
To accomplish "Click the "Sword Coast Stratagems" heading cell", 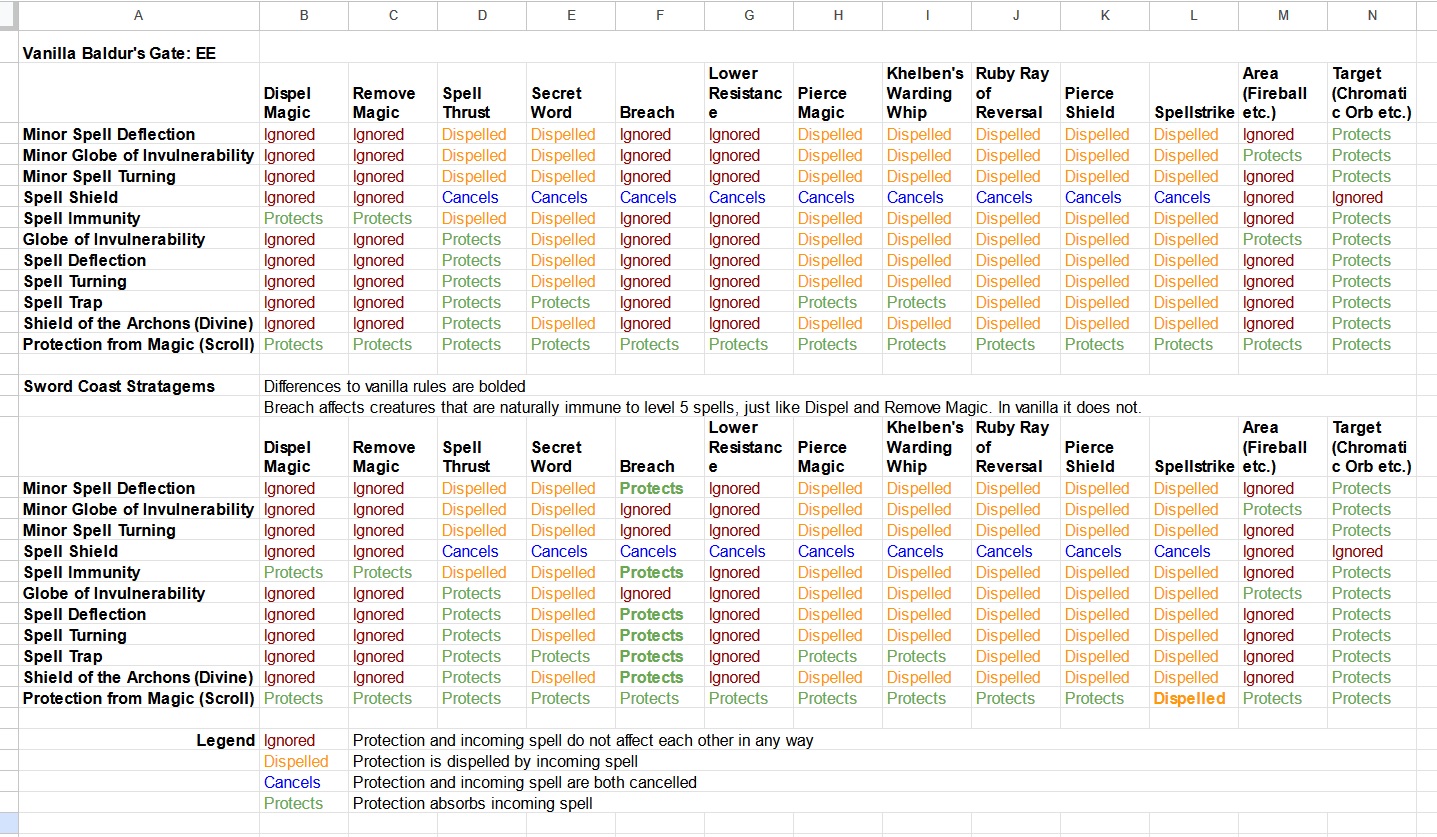I will click(119, 387).
